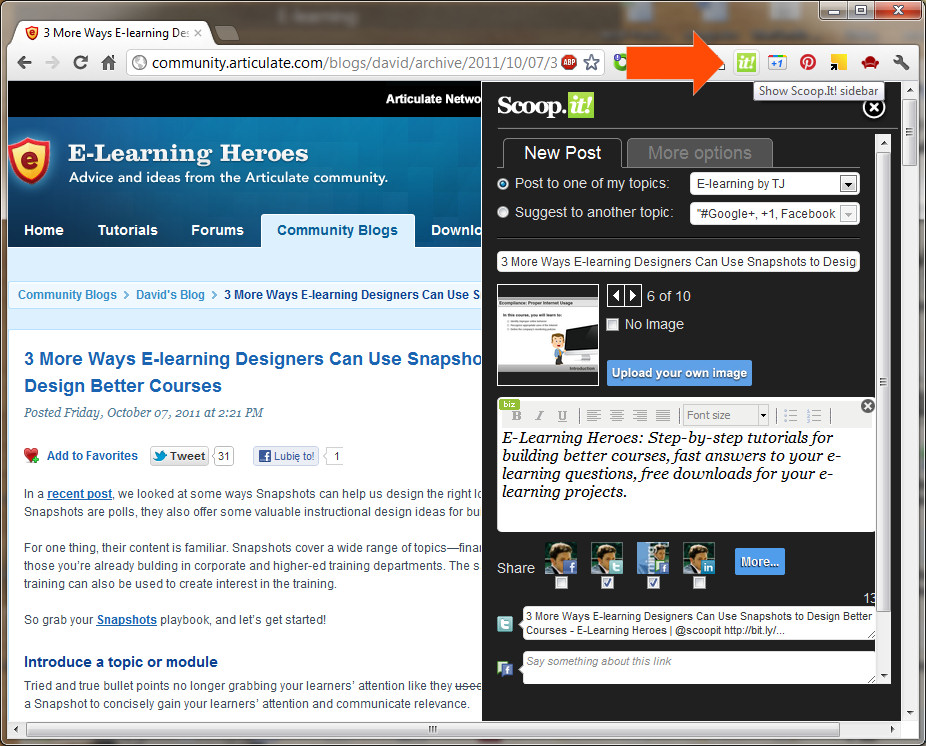The height and width of the screenshot is (746, 926).
Task: Open the 'recent post' link
Action: pyautogui.click(x=79, y=494)
